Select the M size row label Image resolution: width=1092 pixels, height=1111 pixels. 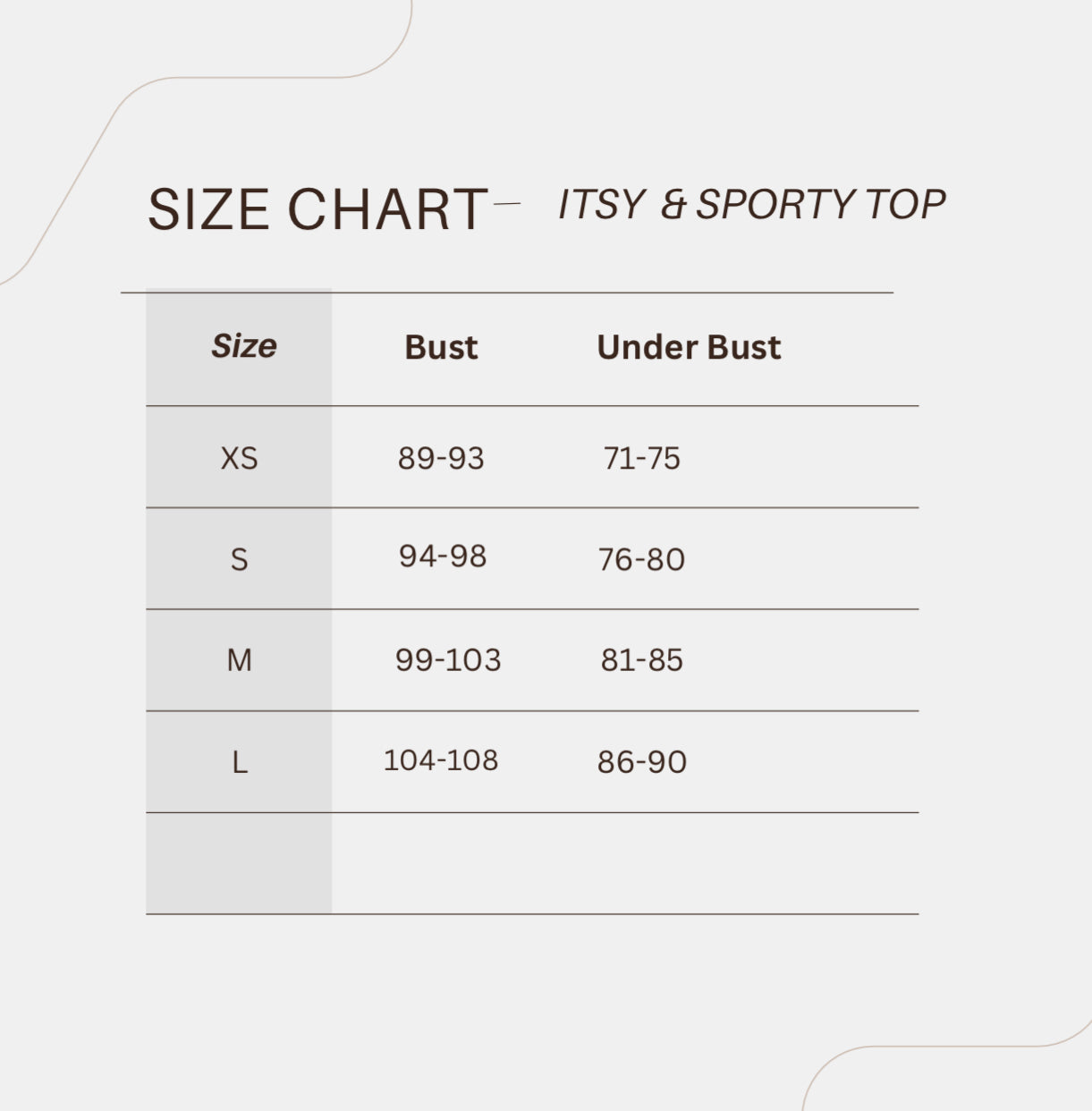(x=239, y=661)
